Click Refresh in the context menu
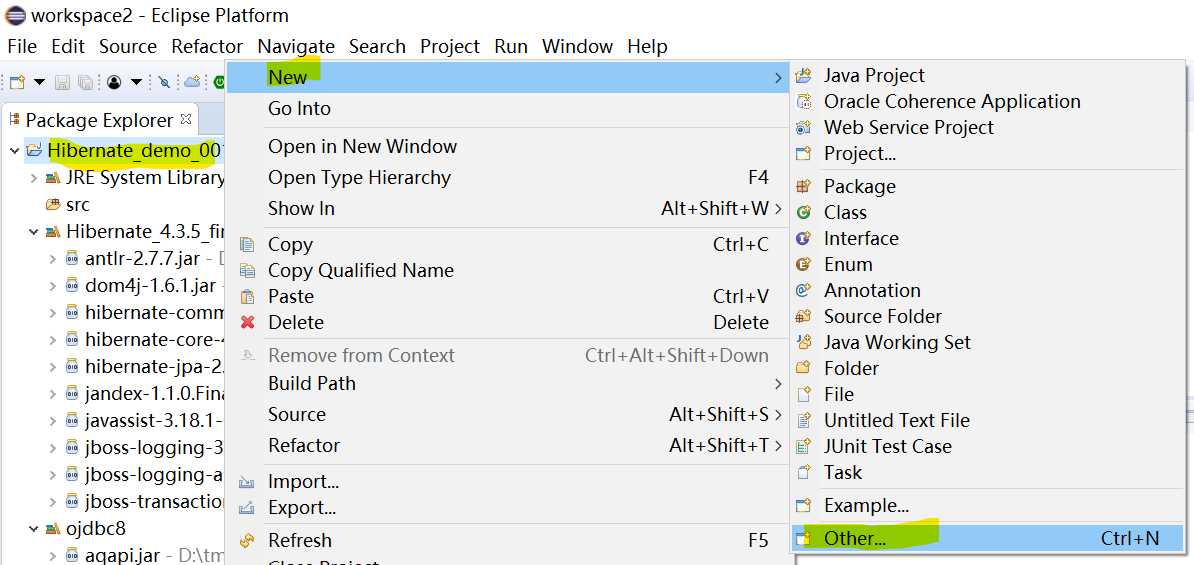The height and width of the screenshot is (565, 1194). pyautogui.click(x=507, y=540)
